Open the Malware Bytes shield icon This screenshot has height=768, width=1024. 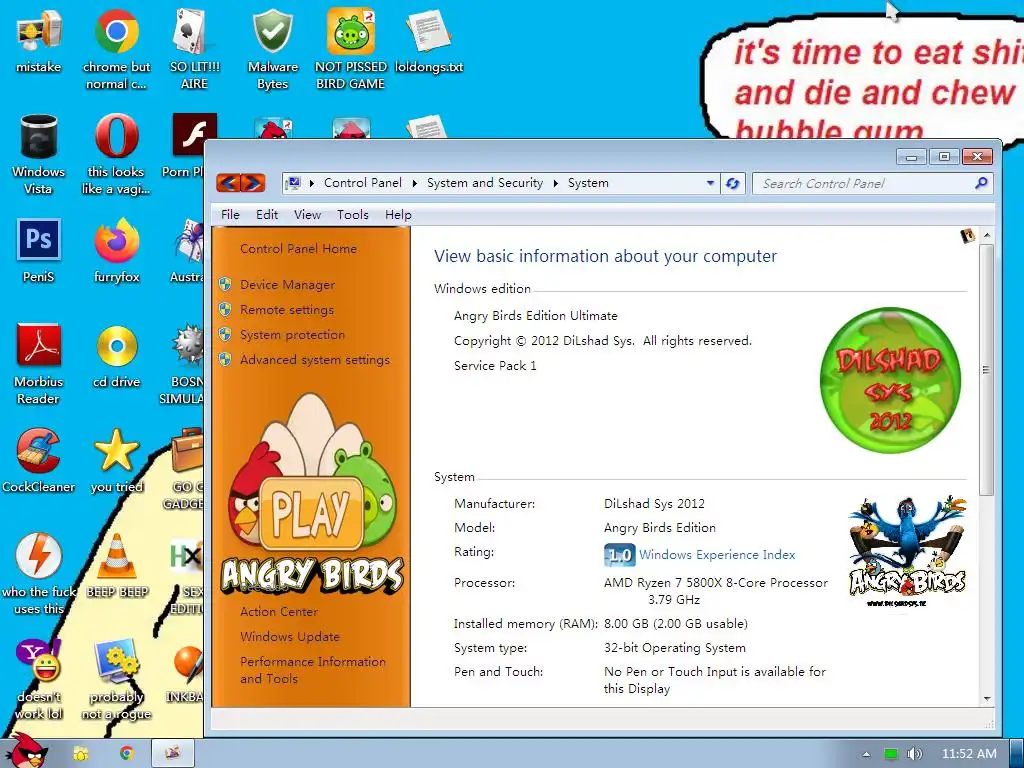pyautogui.click(x=273, y=50)
